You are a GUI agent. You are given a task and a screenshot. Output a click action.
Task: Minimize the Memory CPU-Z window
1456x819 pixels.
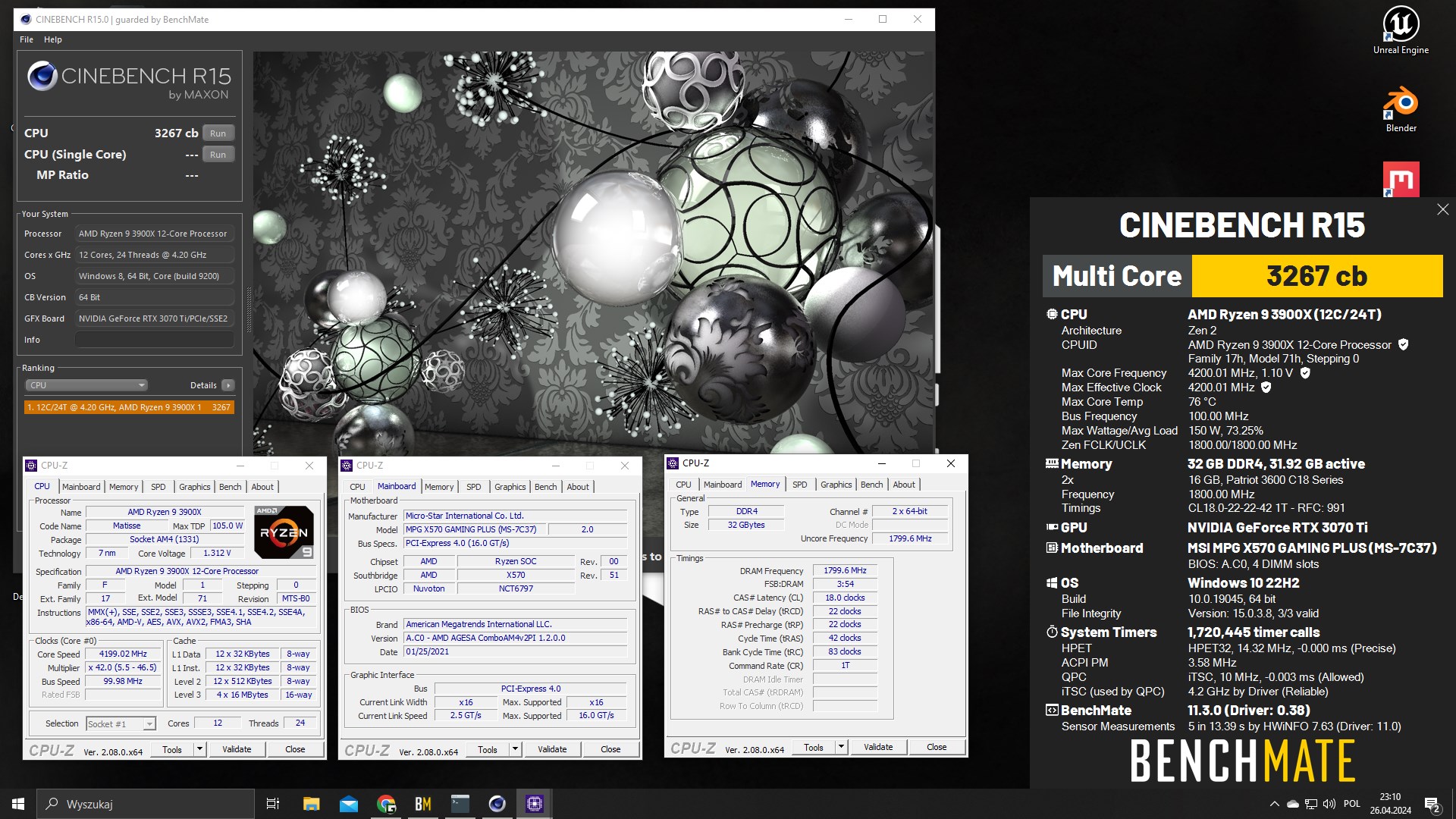pyautogui.click(x=881, y=463)
